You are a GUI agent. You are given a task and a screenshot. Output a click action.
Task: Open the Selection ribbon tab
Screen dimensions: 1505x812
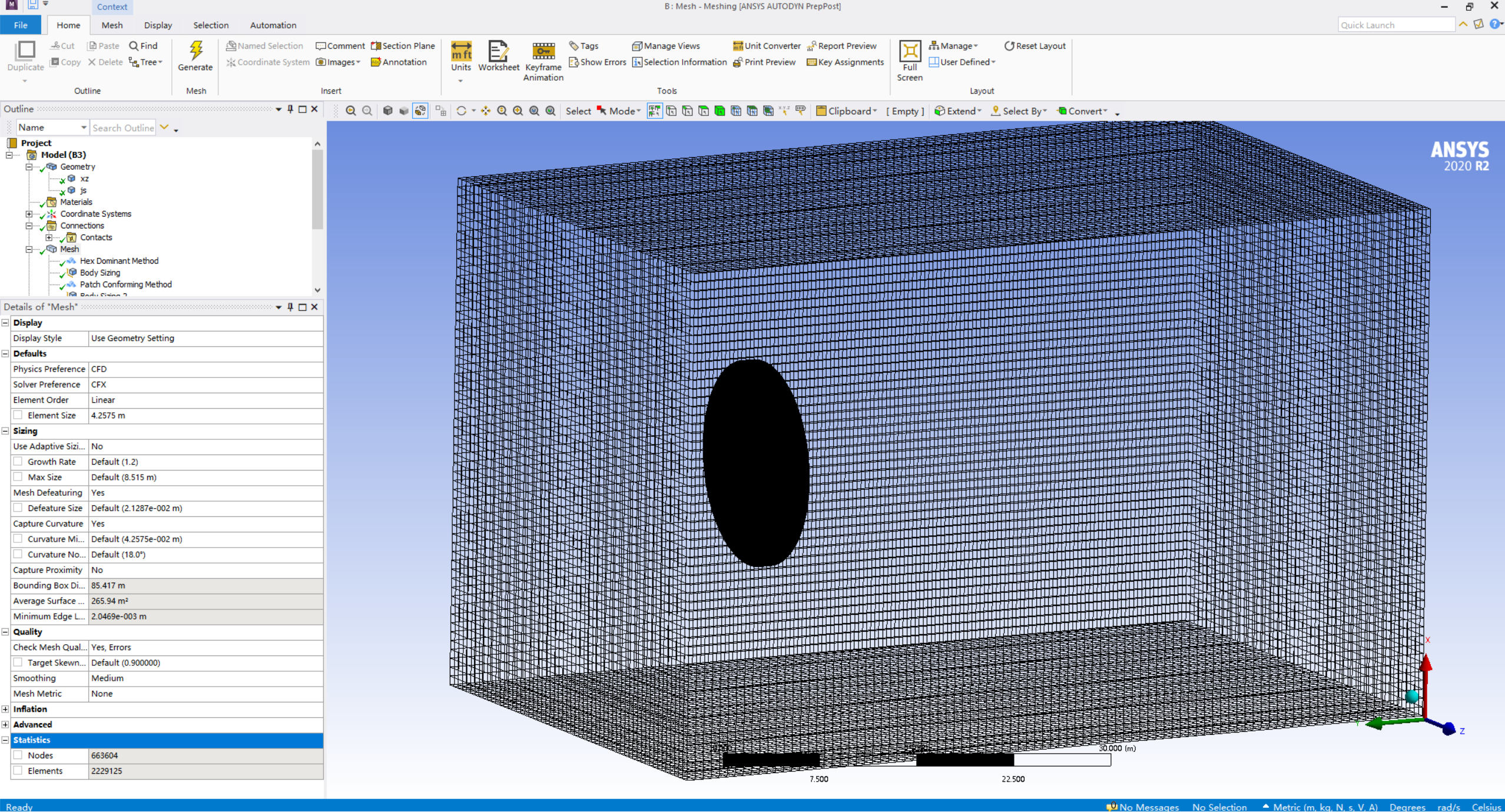211,25
